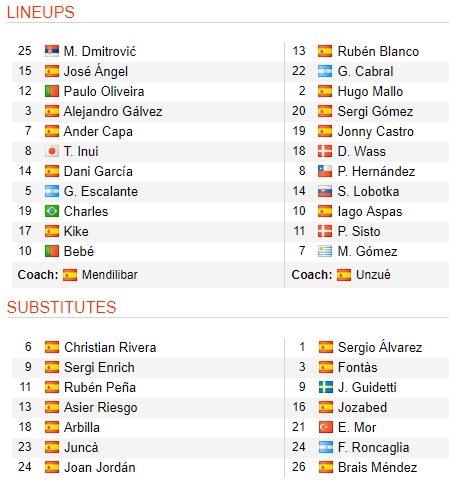Click the Brazilian flag beside Charles
Screen dimensions: 449x480
[52, 211]
